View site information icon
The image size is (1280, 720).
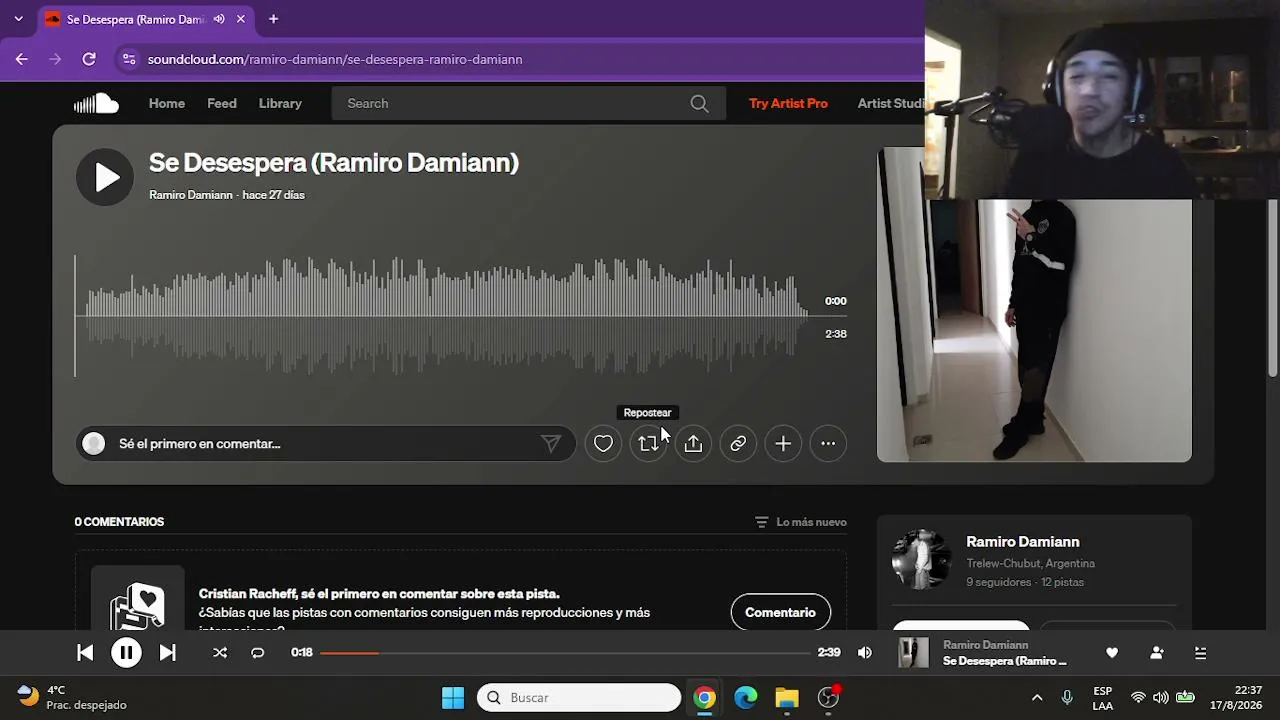tap(128, 59)
